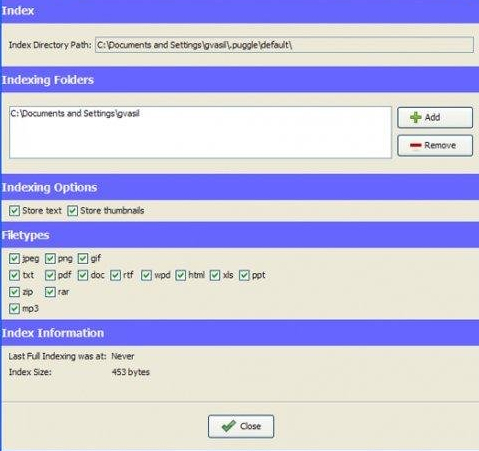This screenshot has width=479, height=451.
Task: Uncheck the gif filetype
Action: point(83,258)
